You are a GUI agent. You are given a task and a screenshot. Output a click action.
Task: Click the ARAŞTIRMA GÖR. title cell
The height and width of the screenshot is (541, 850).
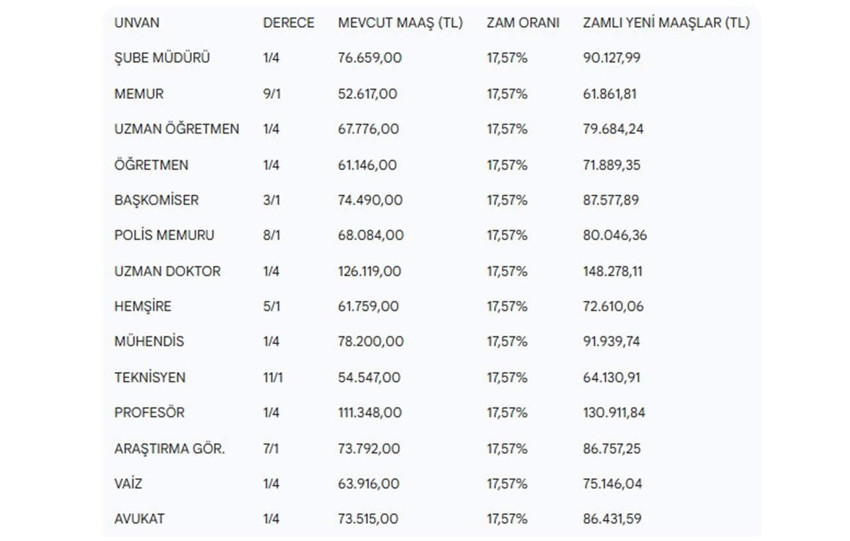point(170,449)
